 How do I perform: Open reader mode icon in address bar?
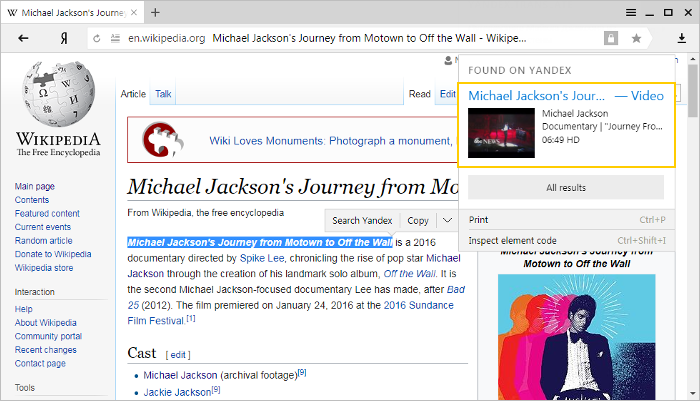[115, 38]
